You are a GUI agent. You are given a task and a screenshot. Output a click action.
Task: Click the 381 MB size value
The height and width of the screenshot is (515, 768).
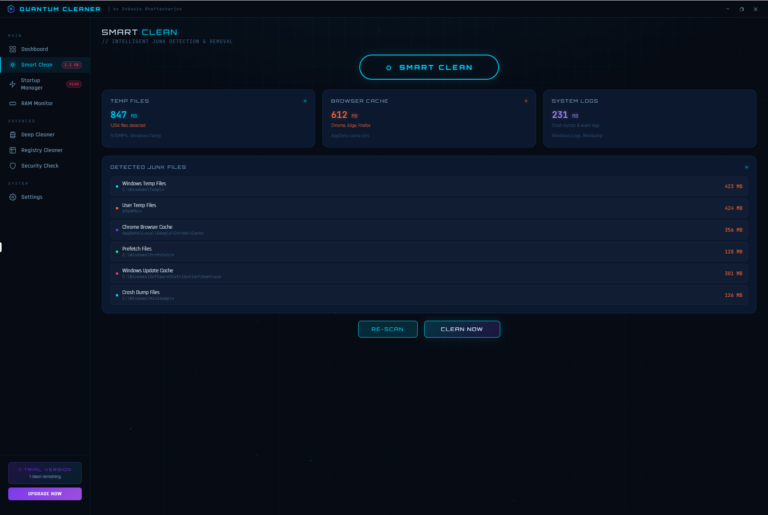[x=733, y=273]
